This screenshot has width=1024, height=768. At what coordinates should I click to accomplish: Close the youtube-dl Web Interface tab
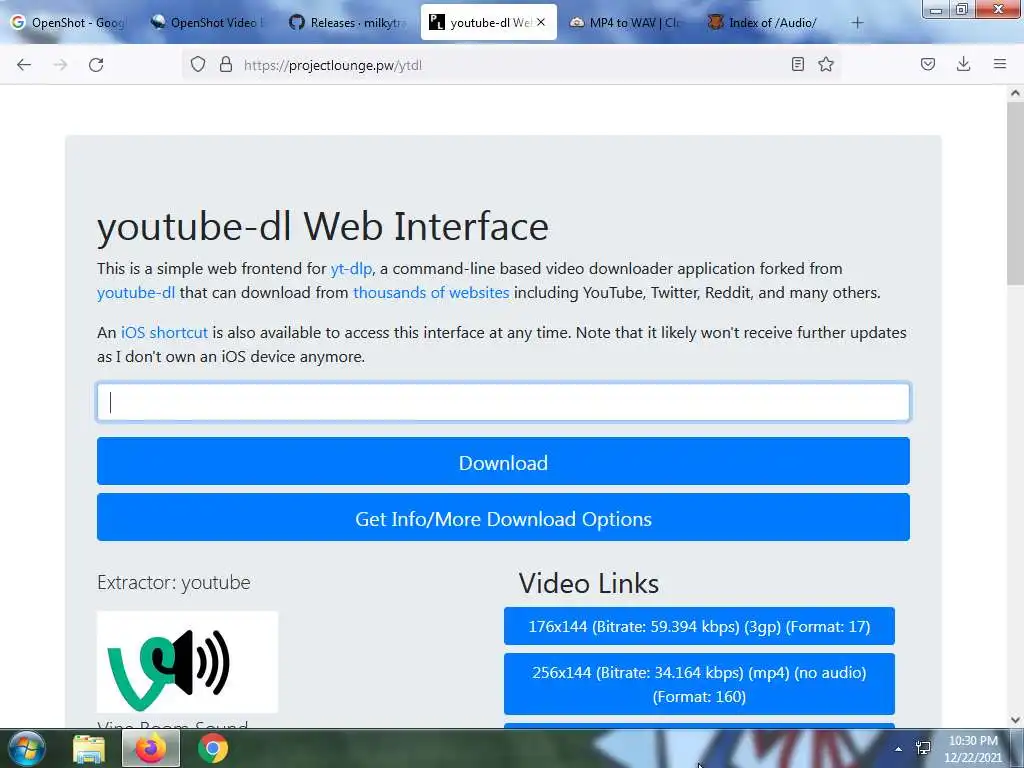pyautogui.click(x=541, y=22)
